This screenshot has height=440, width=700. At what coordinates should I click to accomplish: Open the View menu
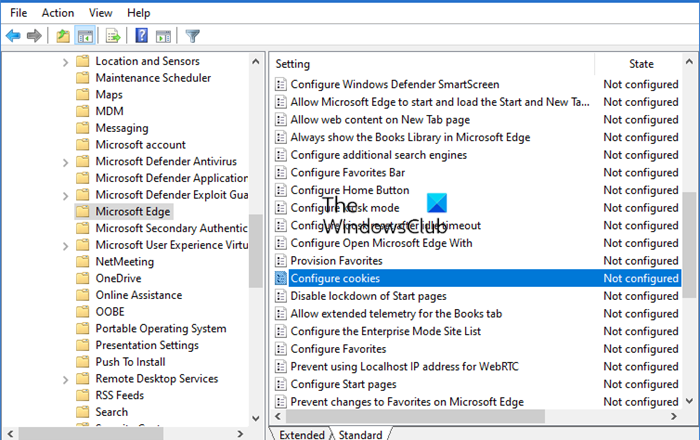[x=100, y=13]
